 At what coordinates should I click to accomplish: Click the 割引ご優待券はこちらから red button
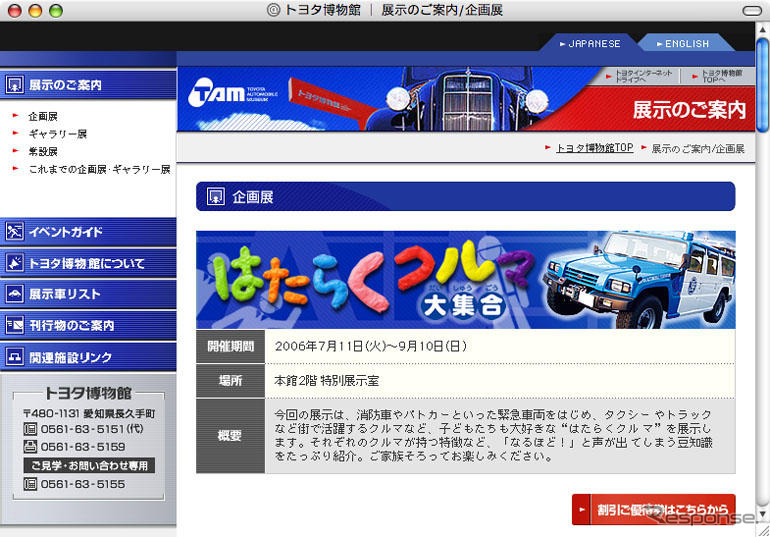(654, 510)
